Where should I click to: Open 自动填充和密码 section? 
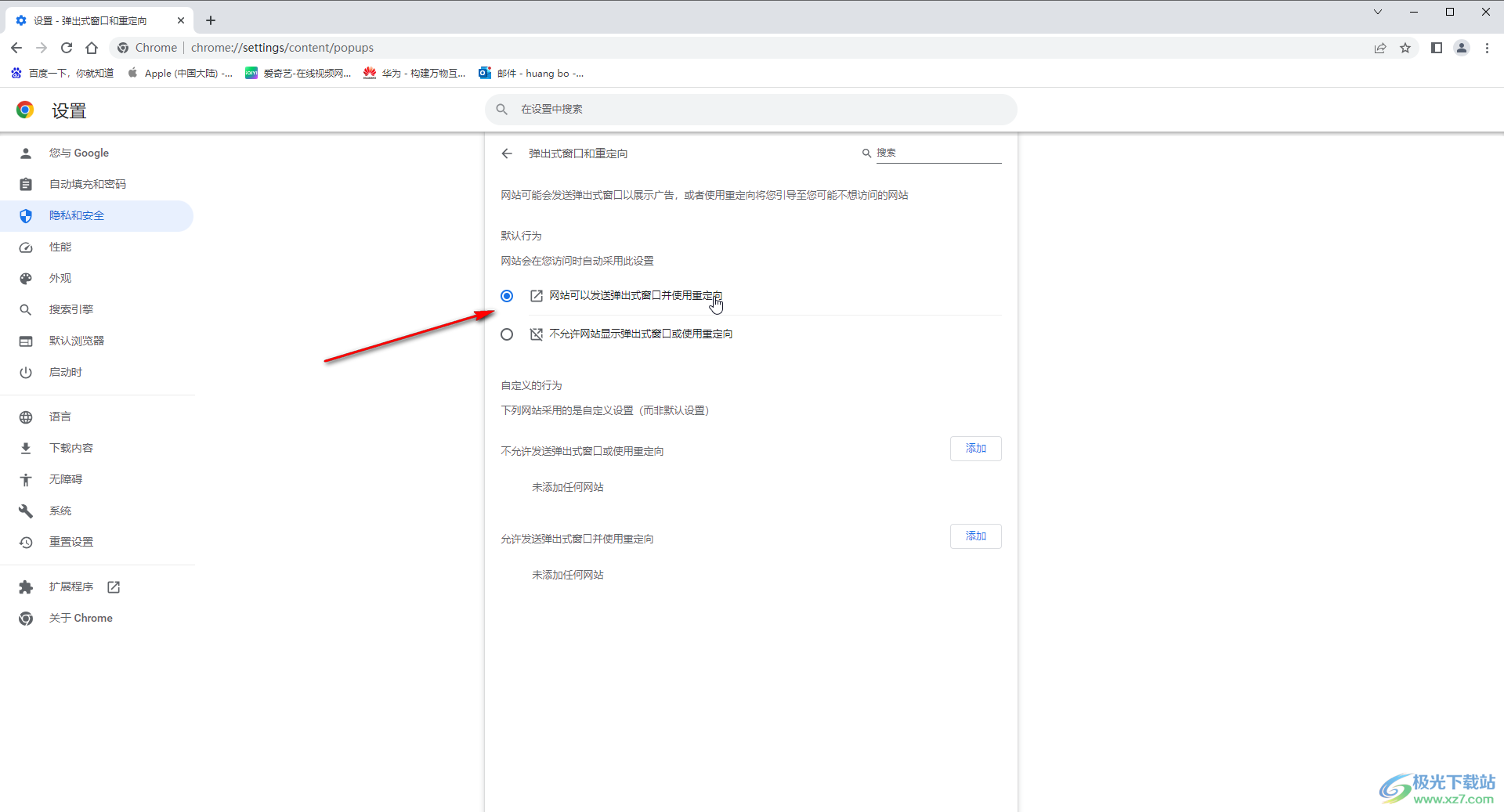pos(97,184)
